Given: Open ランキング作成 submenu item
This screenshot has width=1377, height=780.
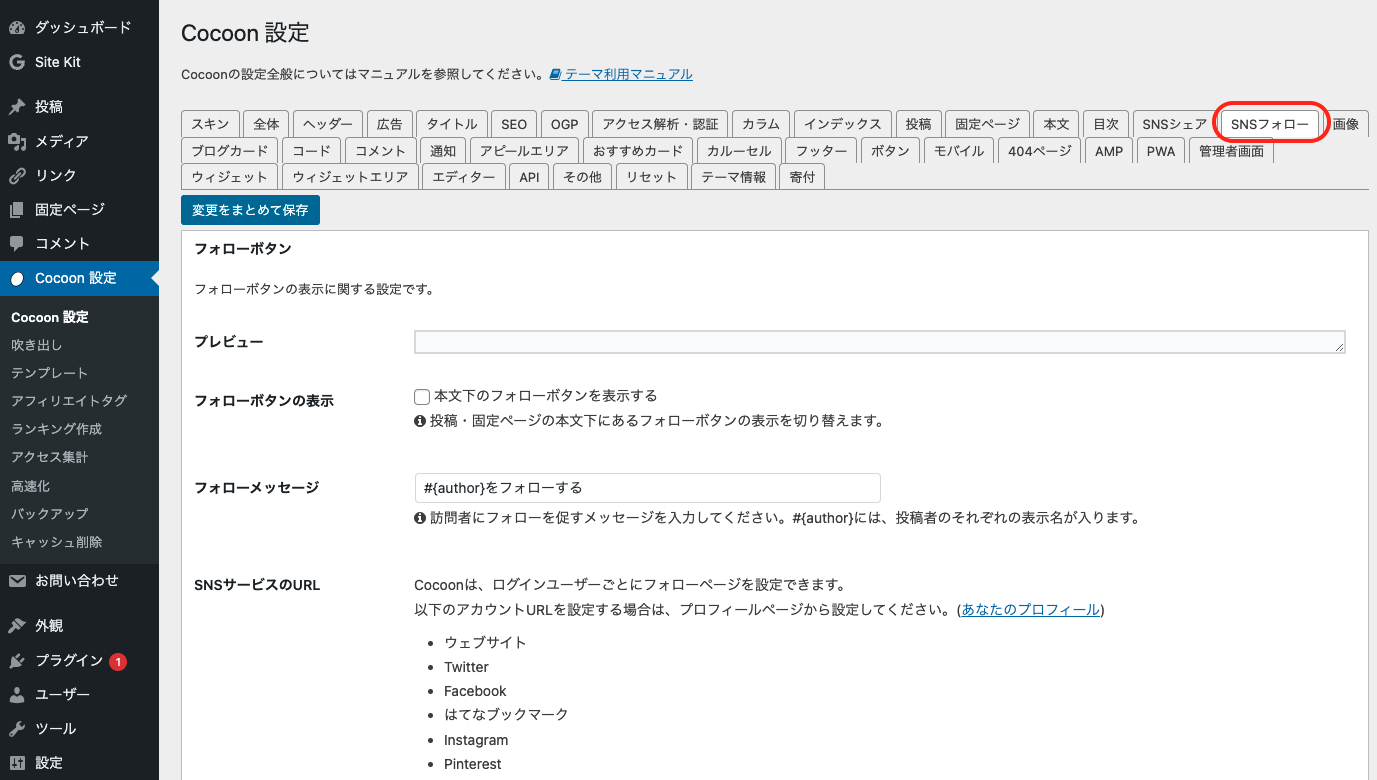Looking at the screenshot, I should coord(56,429).
